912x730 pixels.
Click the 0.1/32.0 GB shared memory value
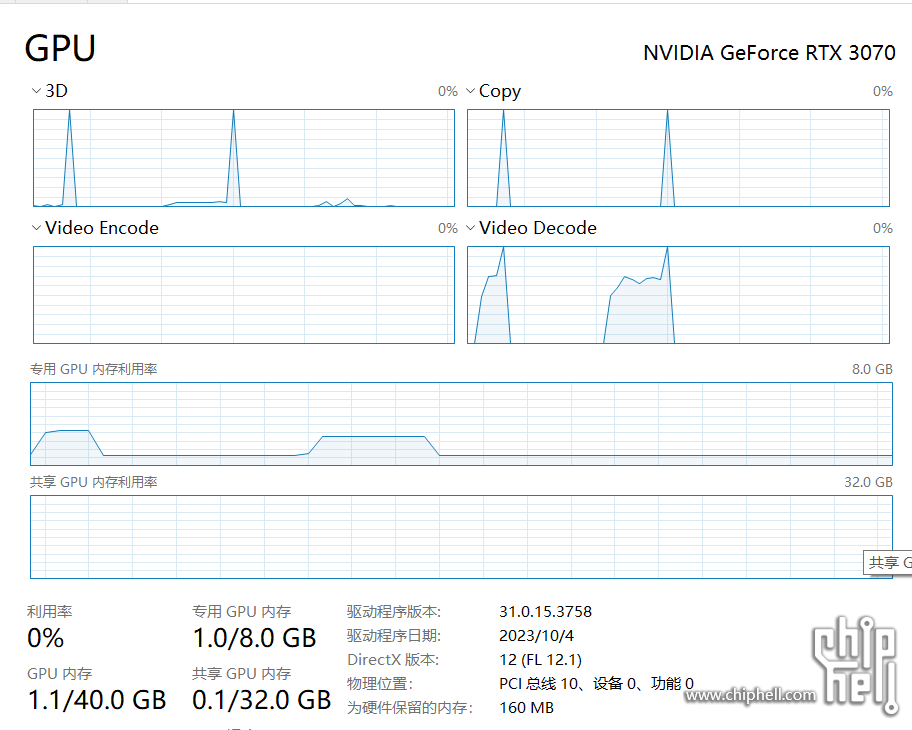pos(262,700)
